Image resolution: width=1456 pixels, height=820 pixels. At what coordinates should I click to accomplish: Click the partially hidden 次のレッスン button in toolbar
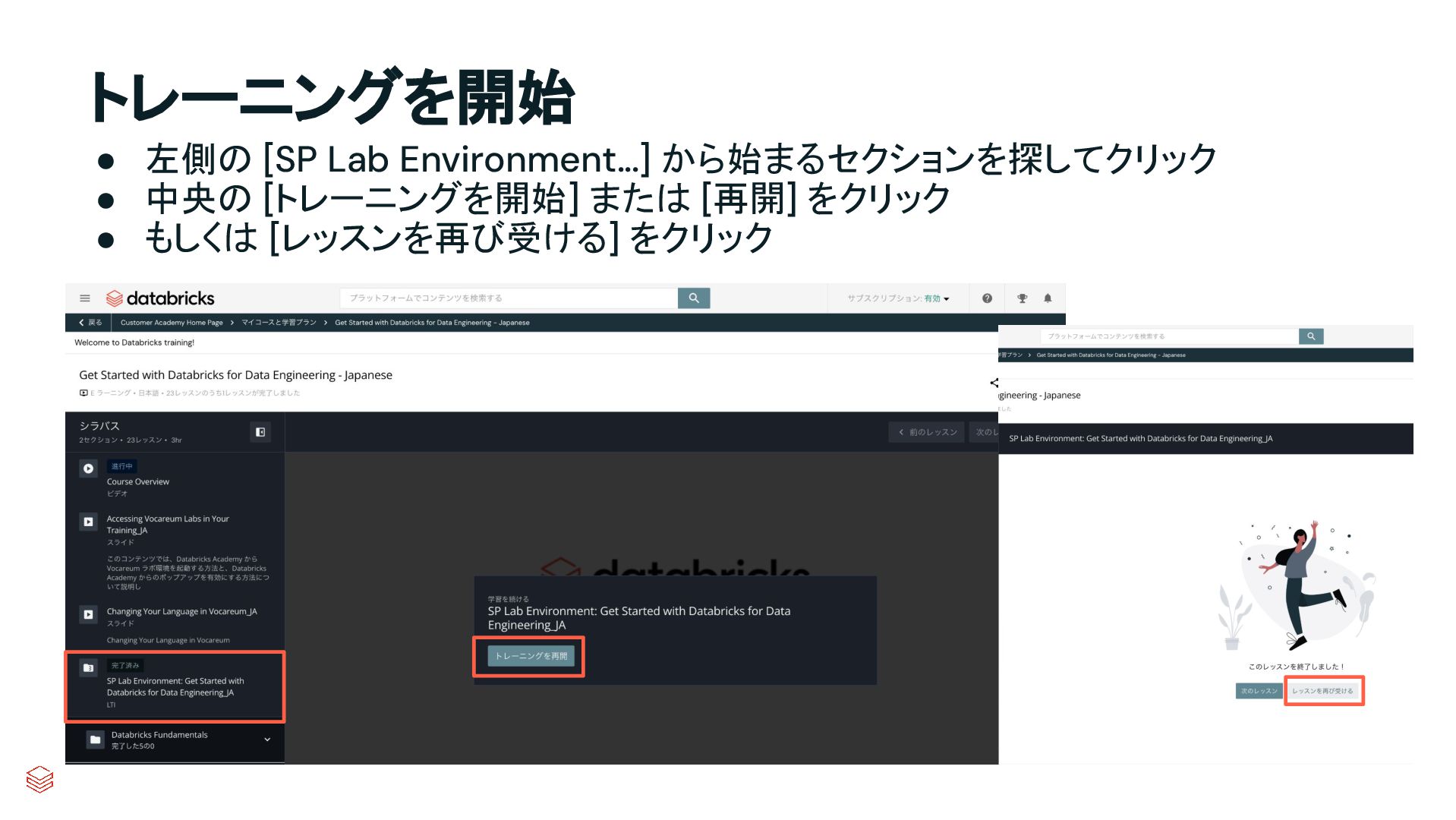(x=985, y=432)
